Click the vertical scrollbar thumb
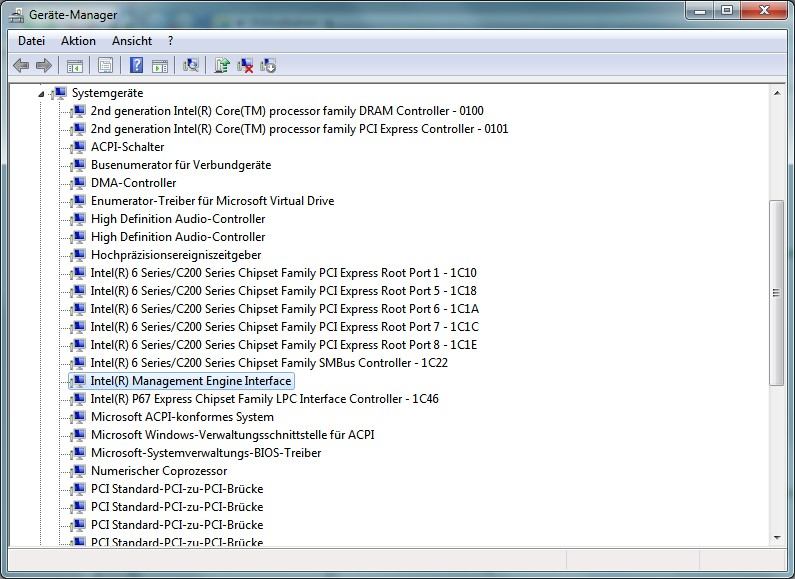 776,293
